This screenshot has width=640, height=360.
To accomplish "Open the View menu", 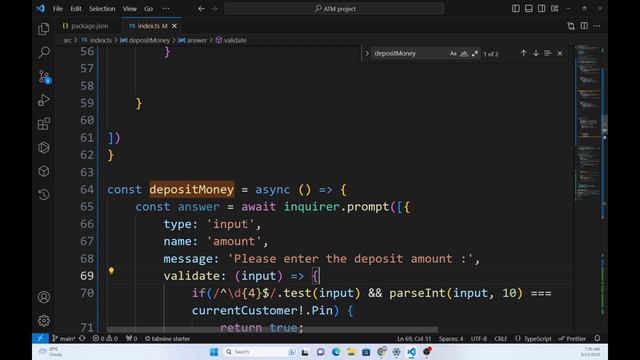I will (x=130, y=9).
